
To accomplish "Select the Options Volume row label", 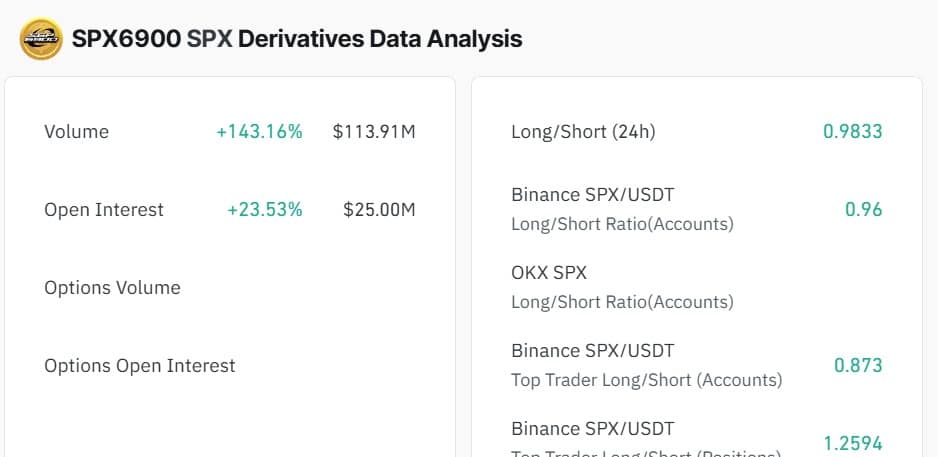I will [x=112, y=288].
